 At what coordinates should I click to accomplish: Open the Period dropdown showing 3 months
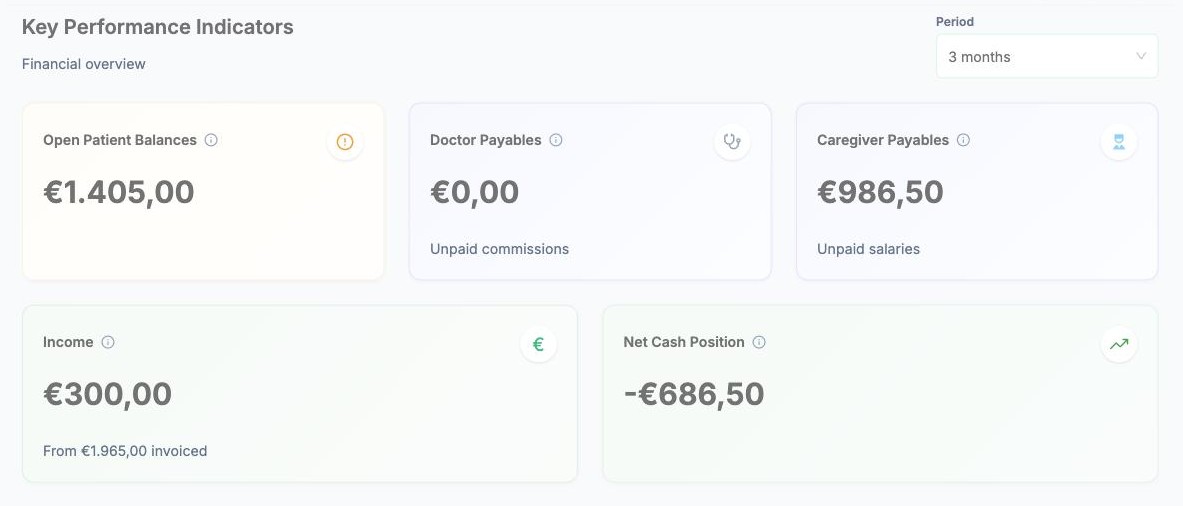(x=1046, y=56)
